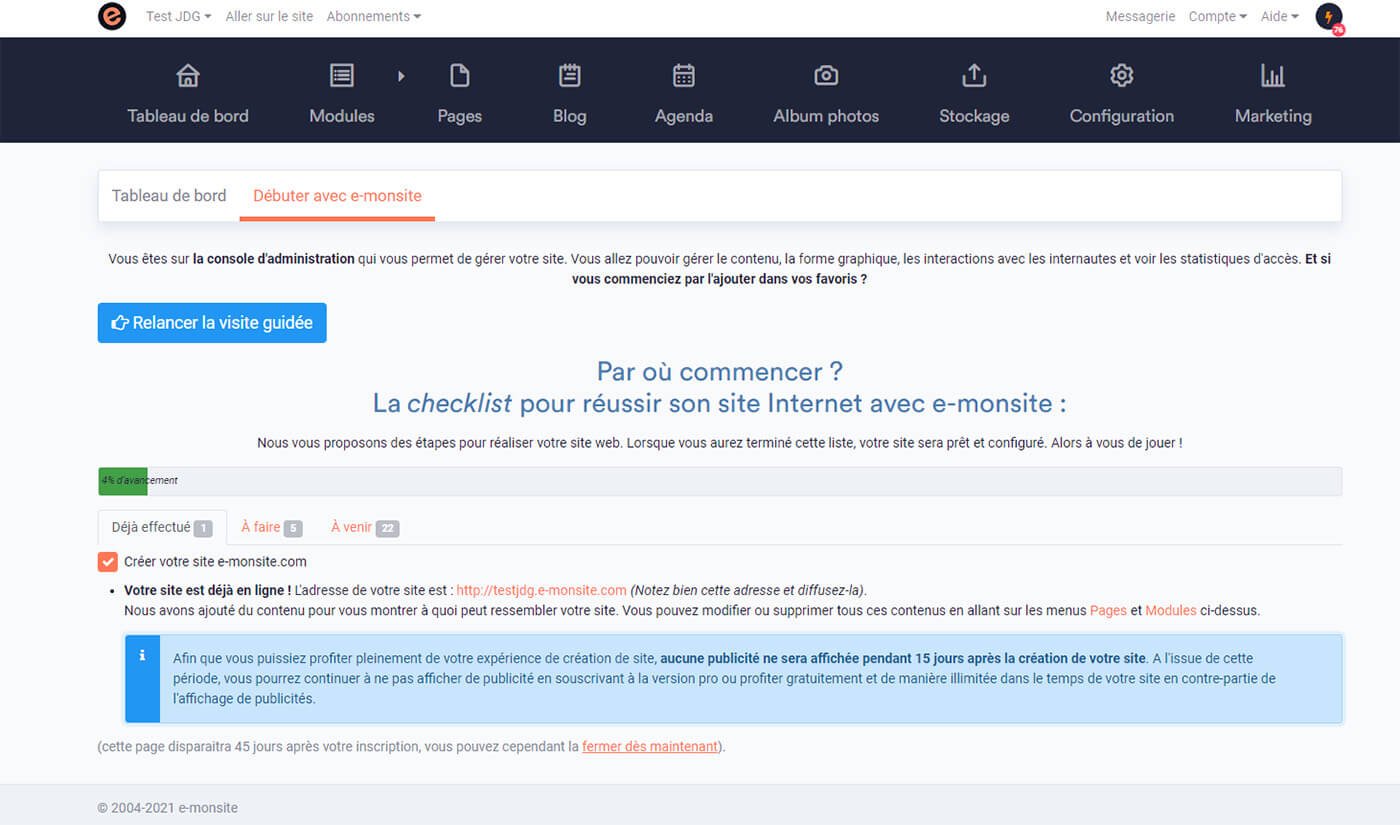Image resolution: width=1400 pixels, height=825 pixels.
Task: Open the Compte dropdown menu
Action: 1218,16
